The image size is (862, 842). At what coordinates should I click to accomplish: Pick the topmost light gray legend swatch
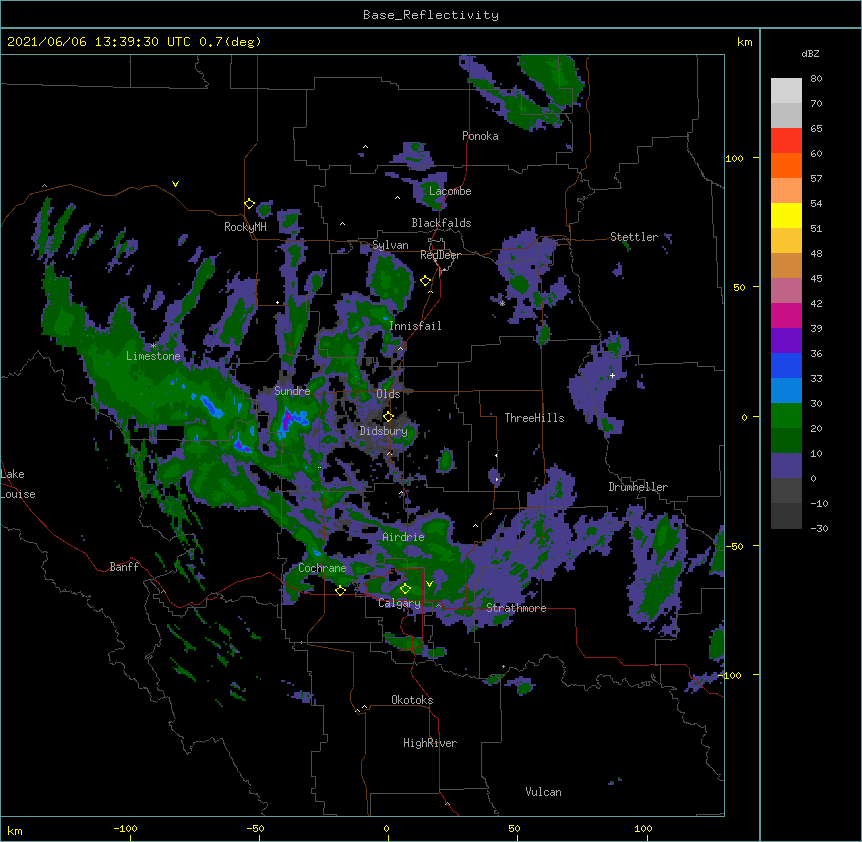786,91
